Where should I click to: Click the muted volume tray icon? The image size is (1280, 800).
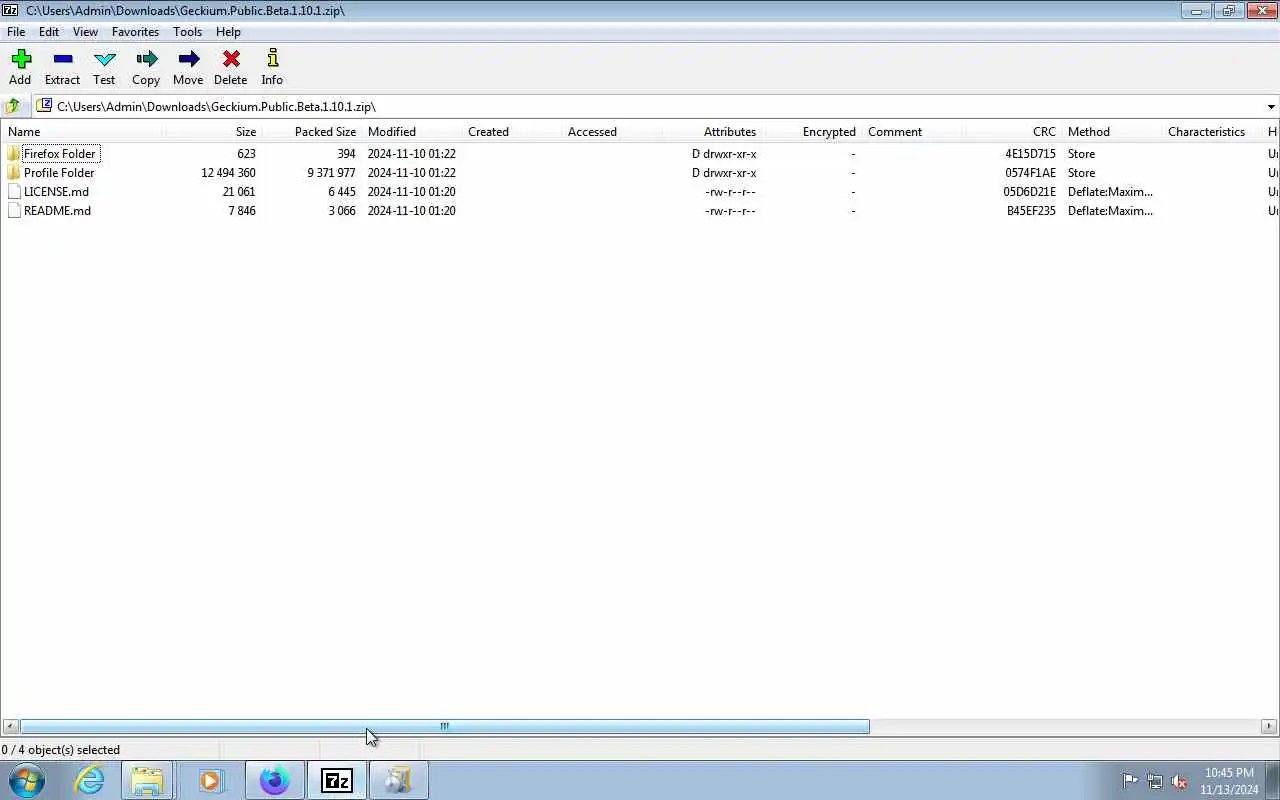pos(1180,781)
